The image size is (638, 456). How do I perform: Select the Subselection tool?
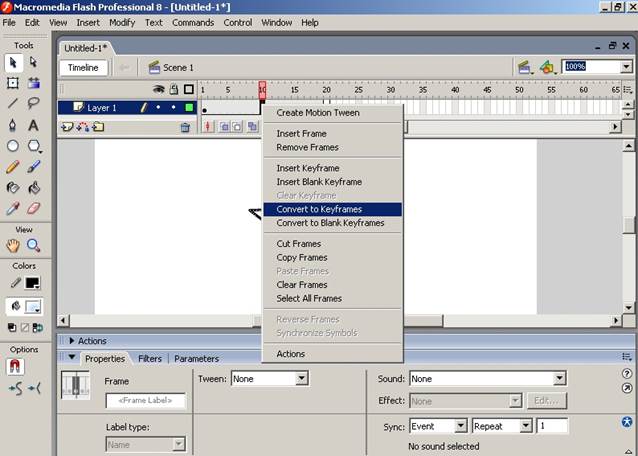[33, 62]
